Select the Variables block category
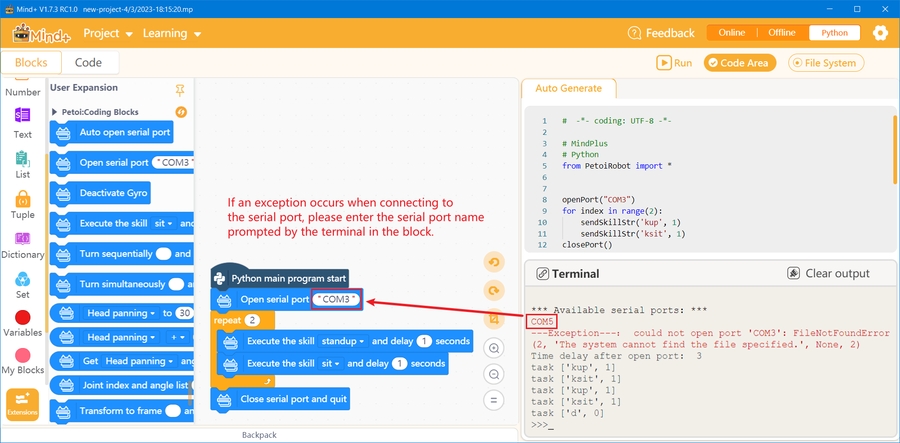Image resolution: width=900 pixels, height=443 pixels. point(22,324)
